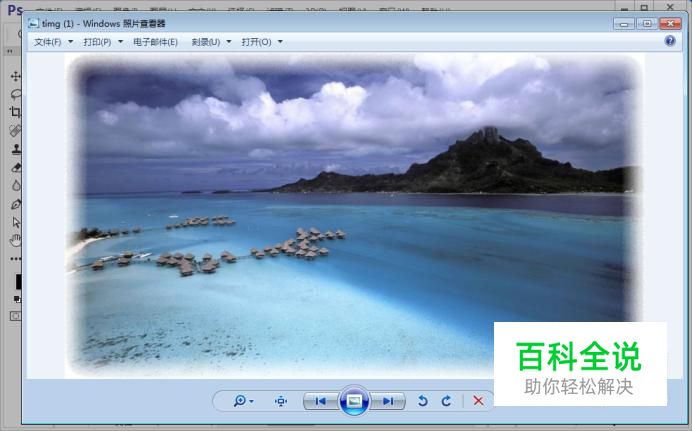Select the Crop tool in Photoshop

pyautogui.click(x=15, y=112)
